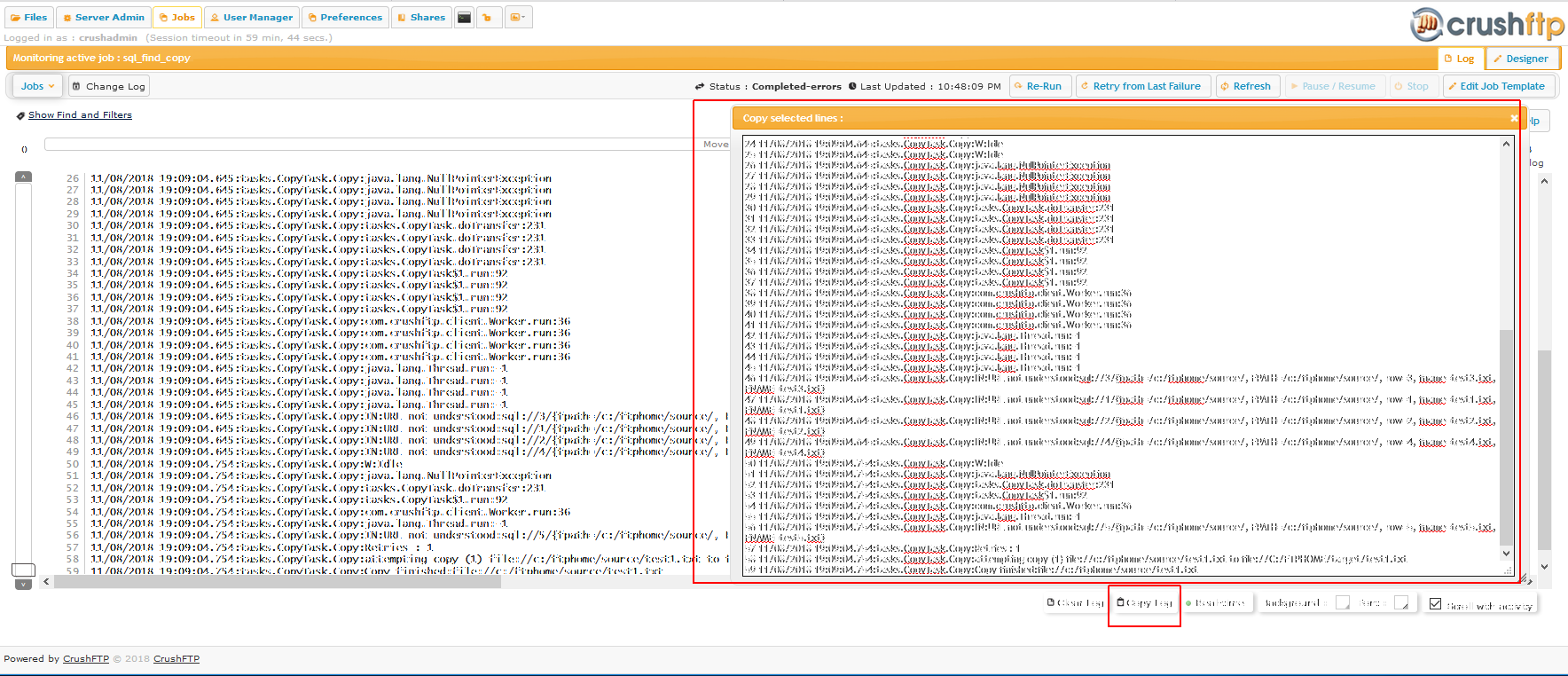Click the Re-Run job button
The height and width of the screenshot is (676, 1568).
1040,86
